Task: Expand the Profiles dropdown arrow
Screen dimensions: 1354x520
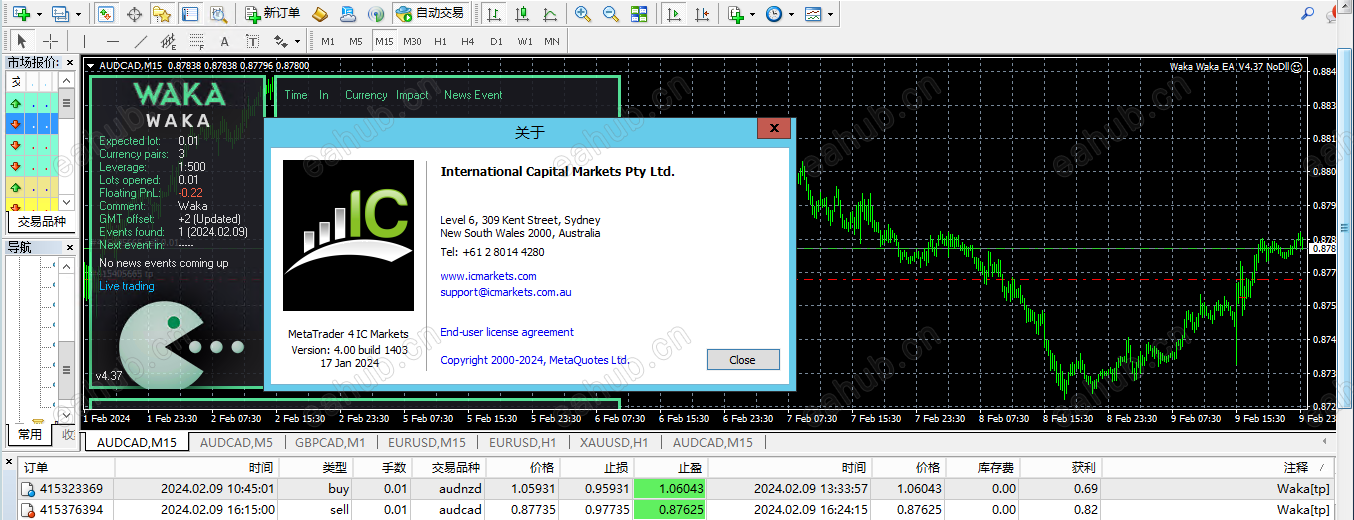Action: point(80,15)
